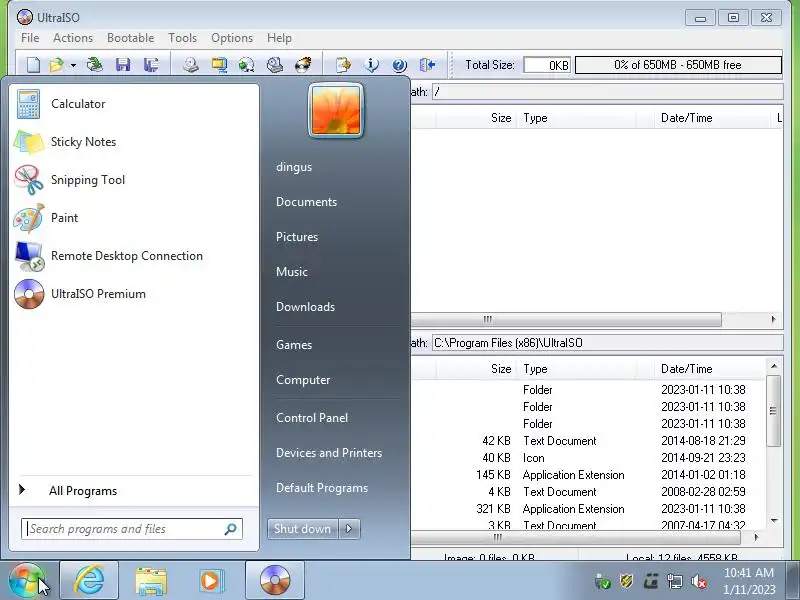Click the upper pane Date/Time column header

point(712,118)
